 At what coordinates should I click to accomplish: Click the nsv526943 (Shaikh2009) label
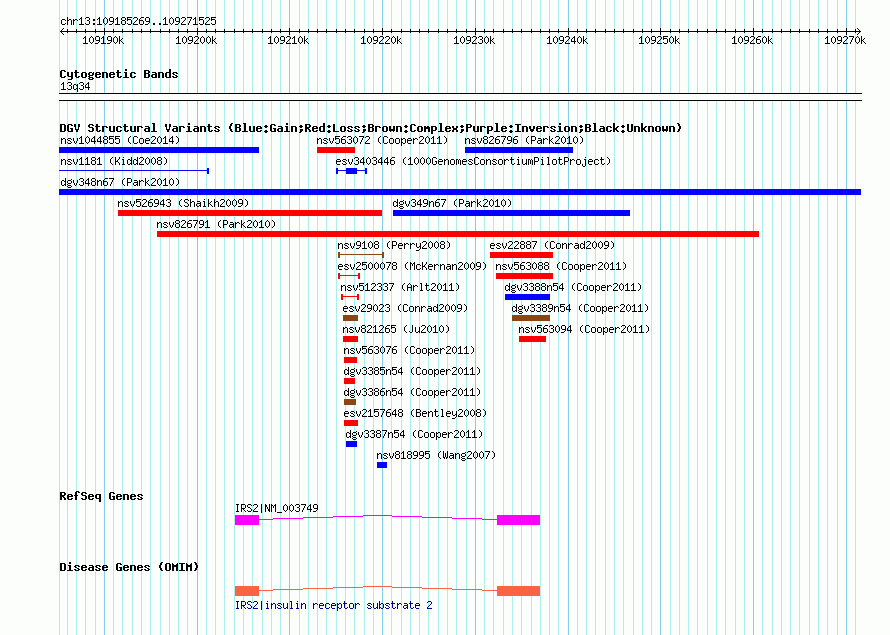click(183, 203)
